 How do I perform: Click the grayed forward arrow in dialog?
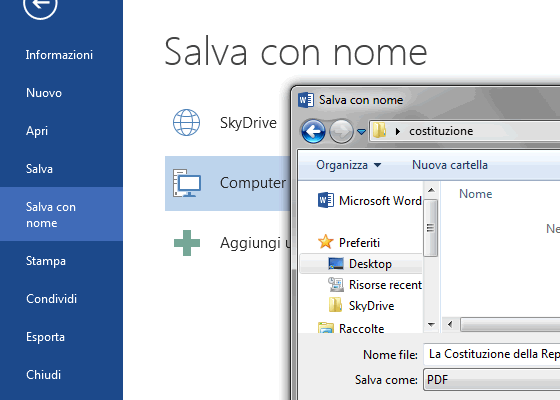coord(341,131)
